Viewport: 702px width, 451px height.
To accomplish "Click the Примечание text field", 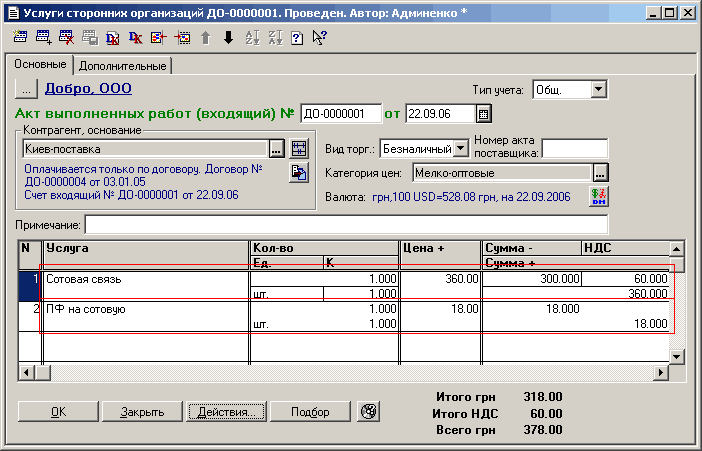I will point(345,224).
